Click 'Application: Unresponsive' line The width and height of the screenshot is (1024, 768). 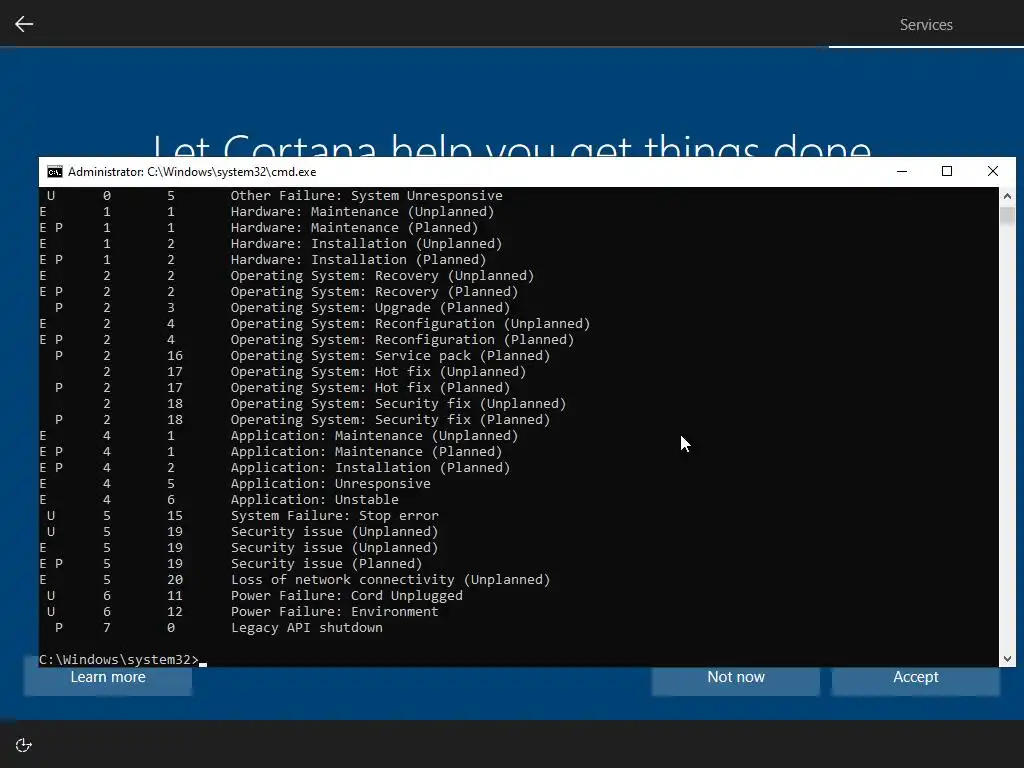point(330,483)
